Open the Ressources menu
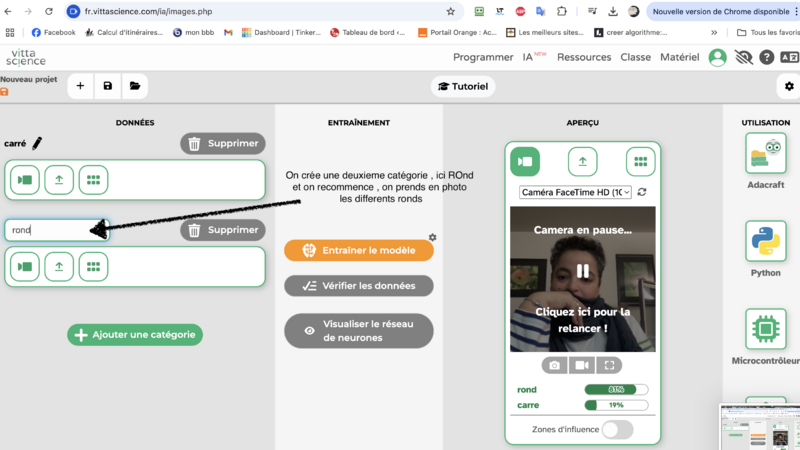 584,57
